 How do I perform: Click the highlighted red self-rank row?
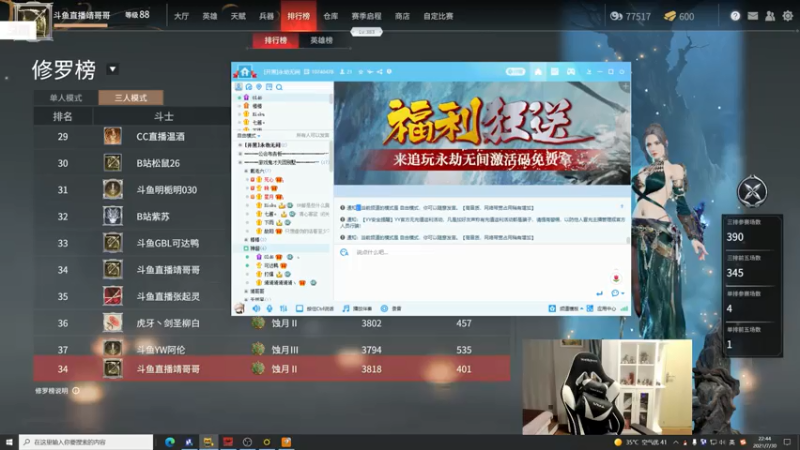(272, 369)
